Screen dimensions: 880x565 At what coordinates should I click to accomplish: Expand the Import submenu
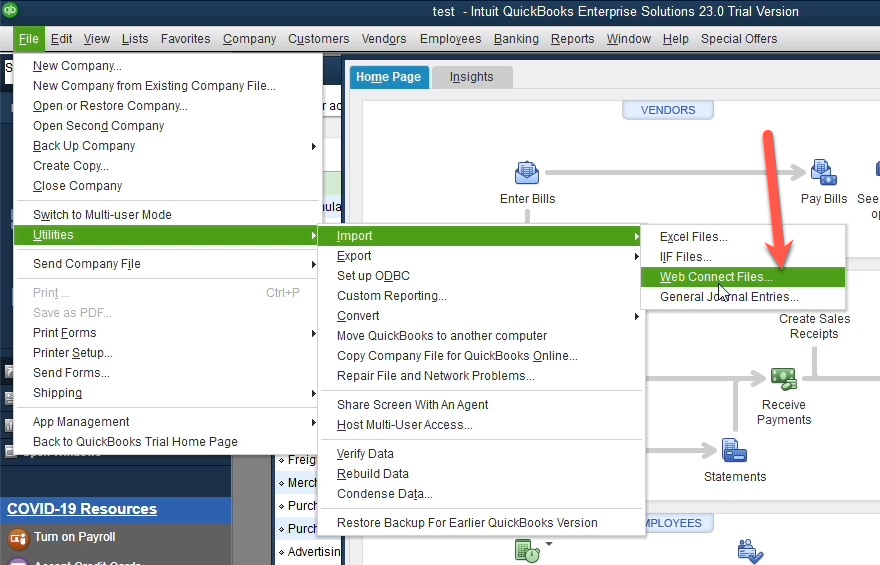click(480, 236)
